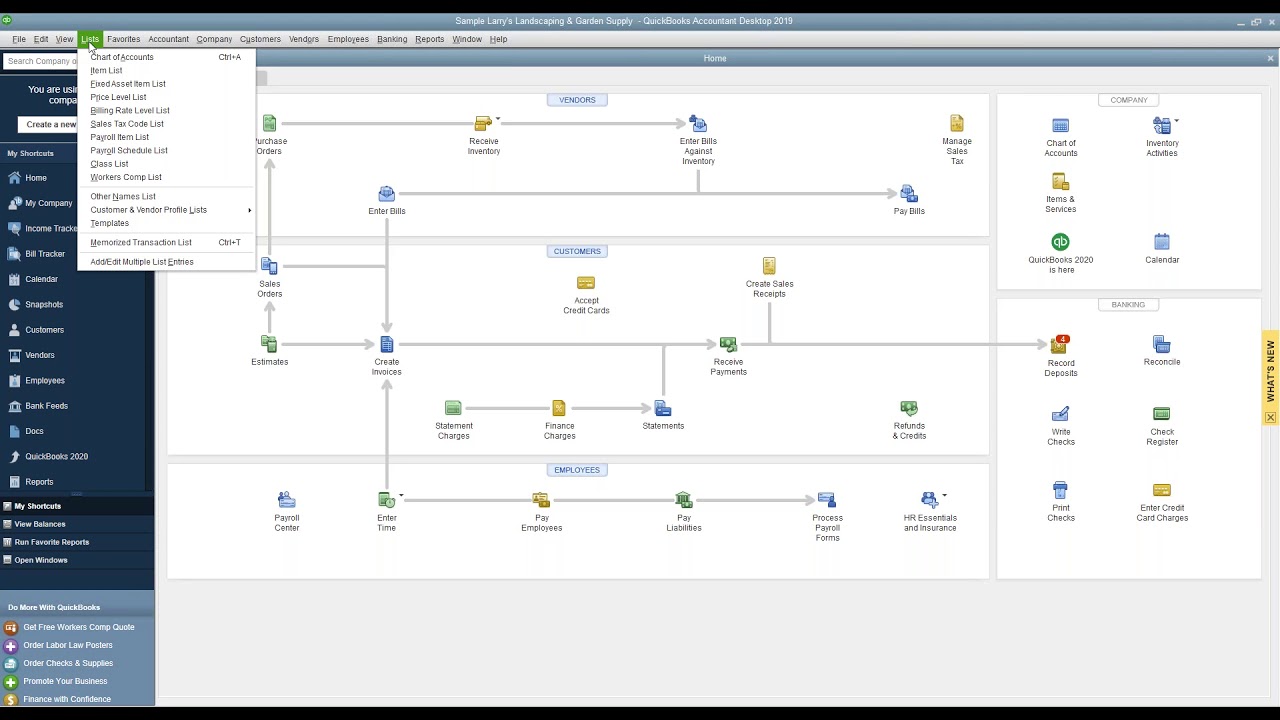1280x720 pixels.
Task: Open Accept Credit Cards icon
Action: [586, 283]
